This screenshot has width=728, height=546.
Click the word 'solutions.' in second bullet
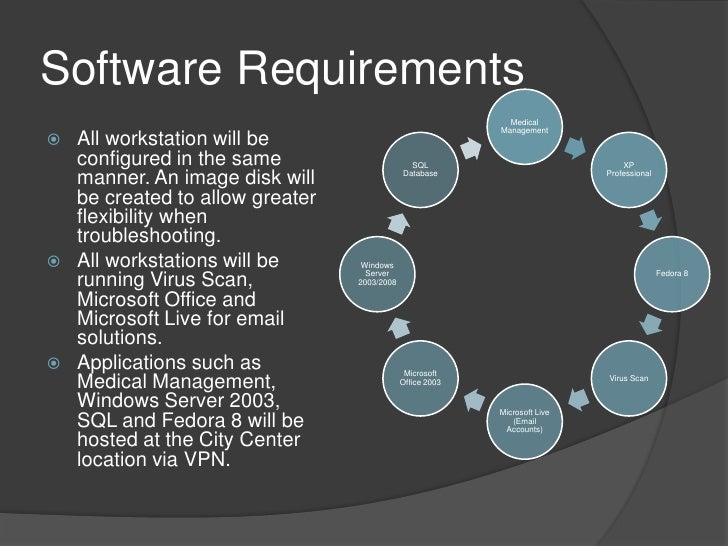point(120,338)
